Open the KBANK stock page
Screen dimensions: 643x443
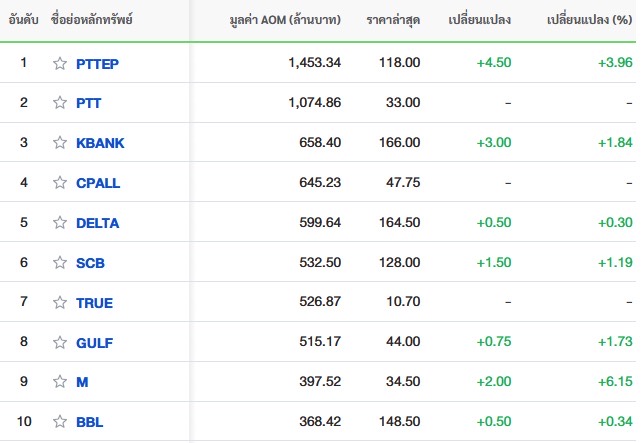[100, 143]
